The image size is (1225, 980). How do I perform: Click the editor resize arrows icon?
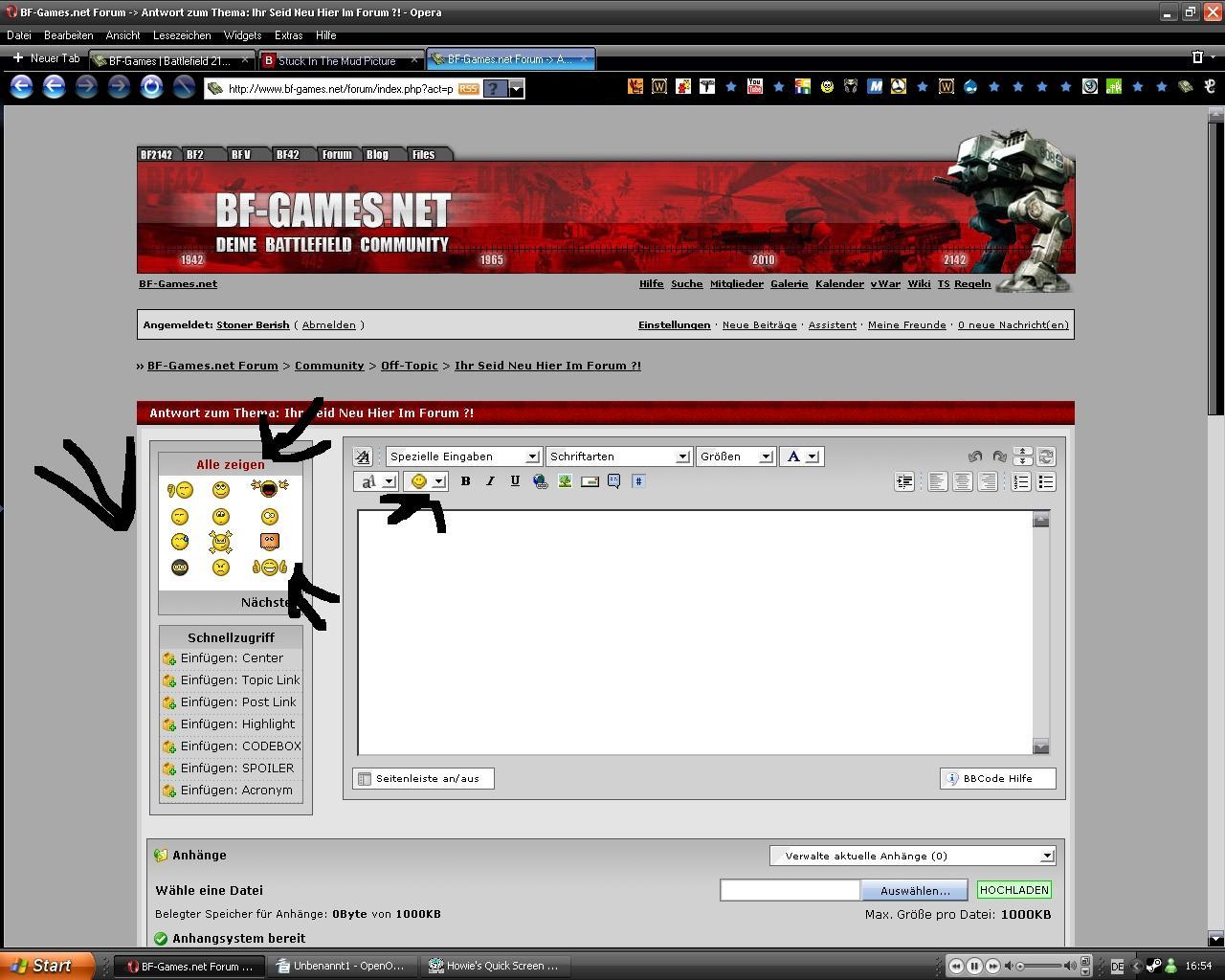[1022, 457]
